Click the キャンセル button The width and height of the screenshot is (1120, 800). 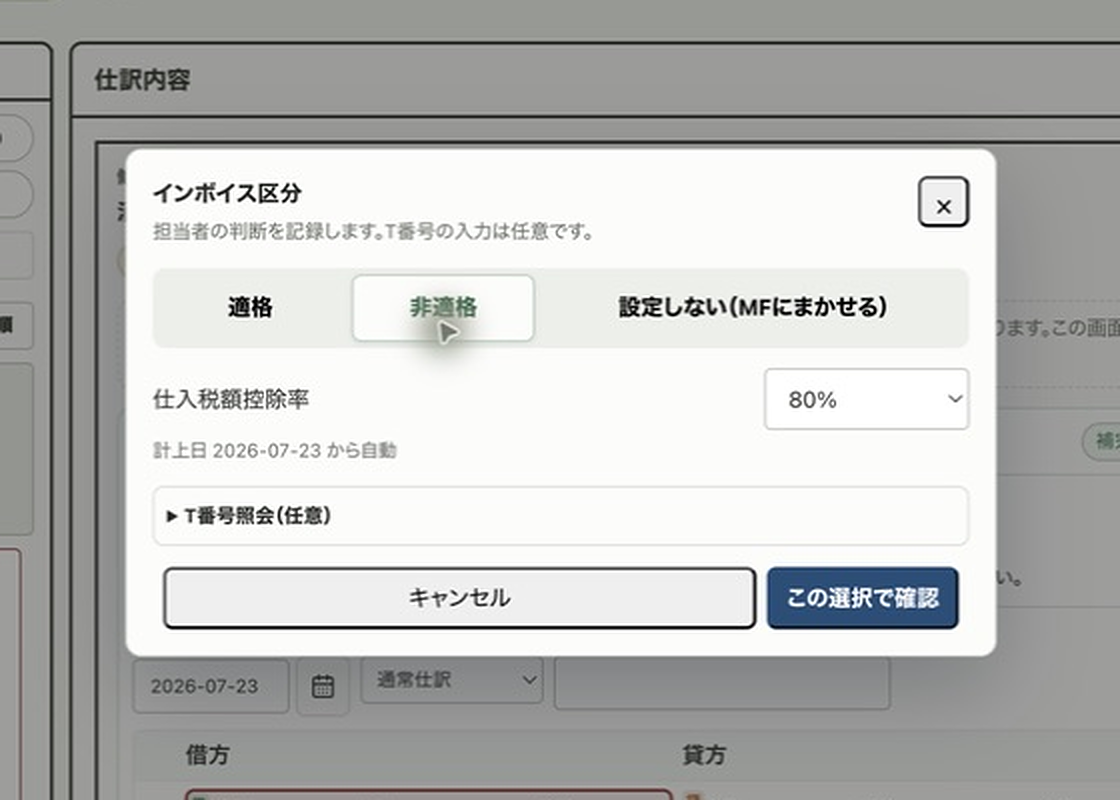pyautogui.click(x=459, y=598)
